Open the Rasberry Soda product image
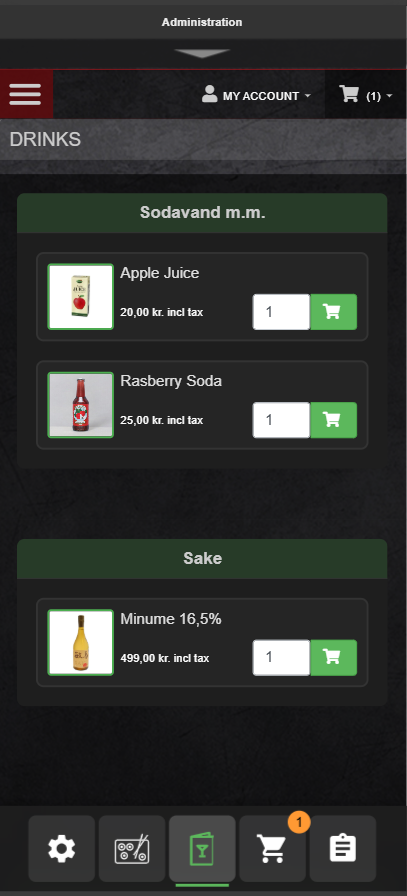 click(x=81, y=405)
